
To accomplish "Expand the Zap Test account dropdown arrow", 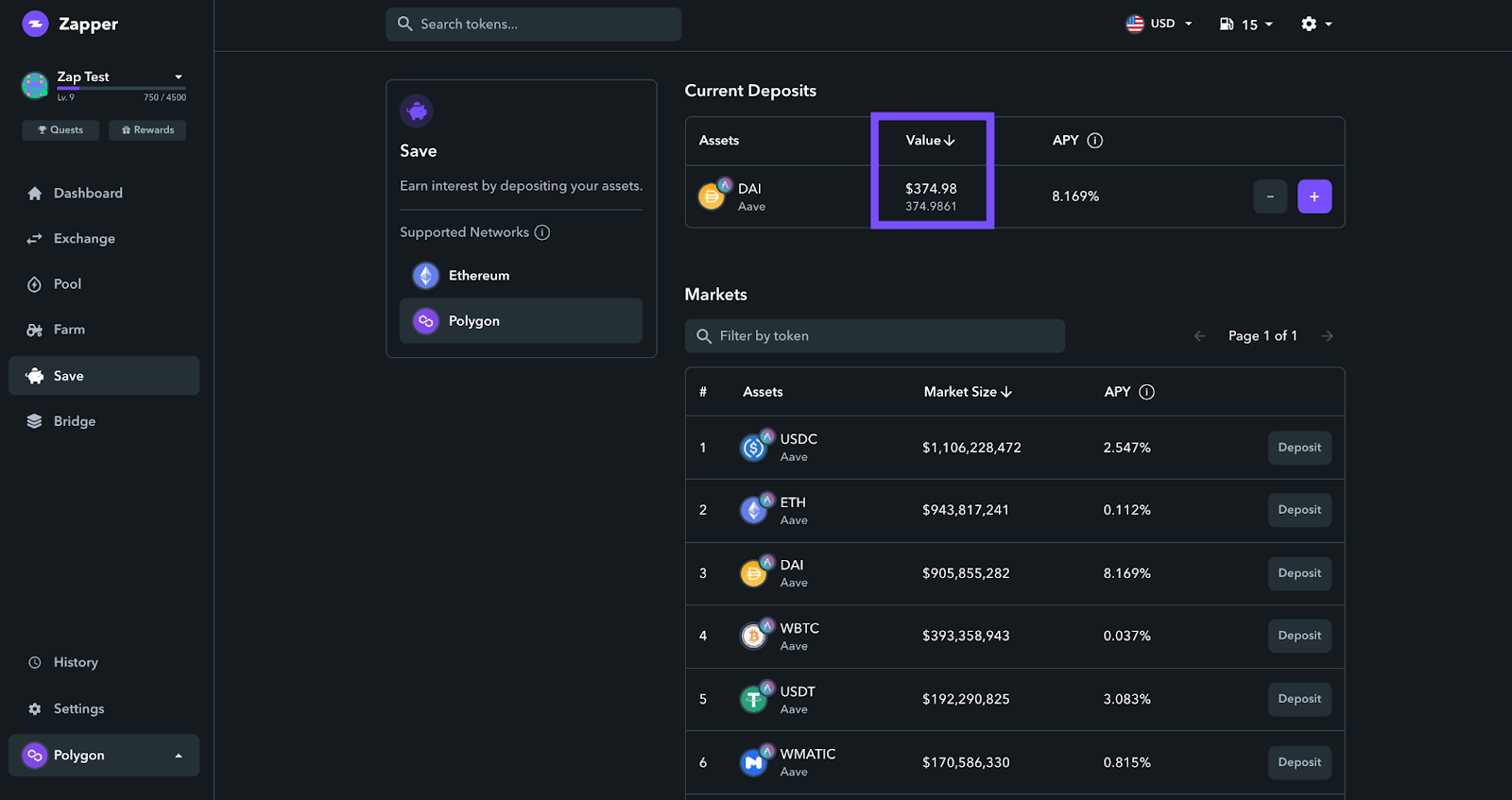I will [x=179, y=77].
